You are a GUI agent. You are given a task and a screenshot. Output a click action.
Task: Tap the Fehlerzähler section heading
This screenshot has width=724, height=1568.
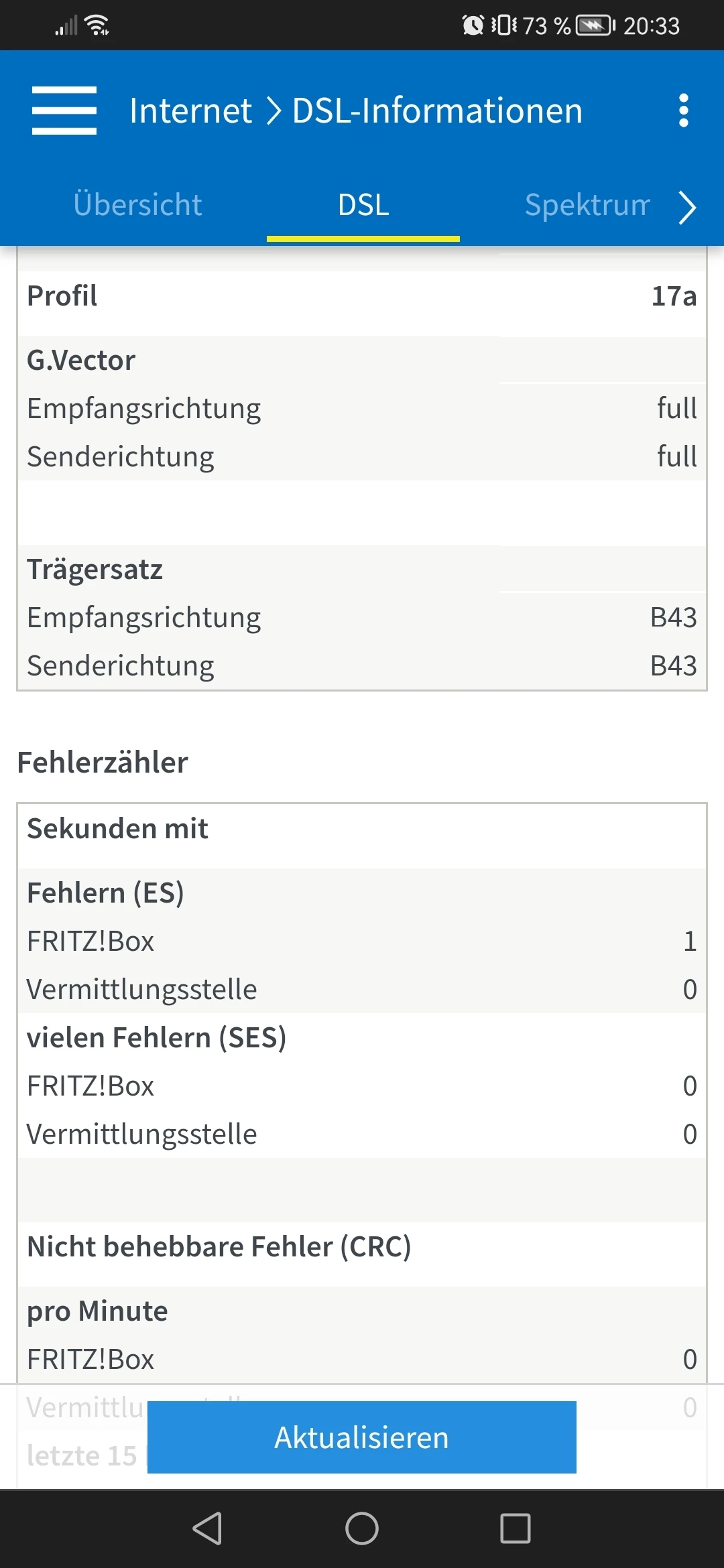coord(103,763)
